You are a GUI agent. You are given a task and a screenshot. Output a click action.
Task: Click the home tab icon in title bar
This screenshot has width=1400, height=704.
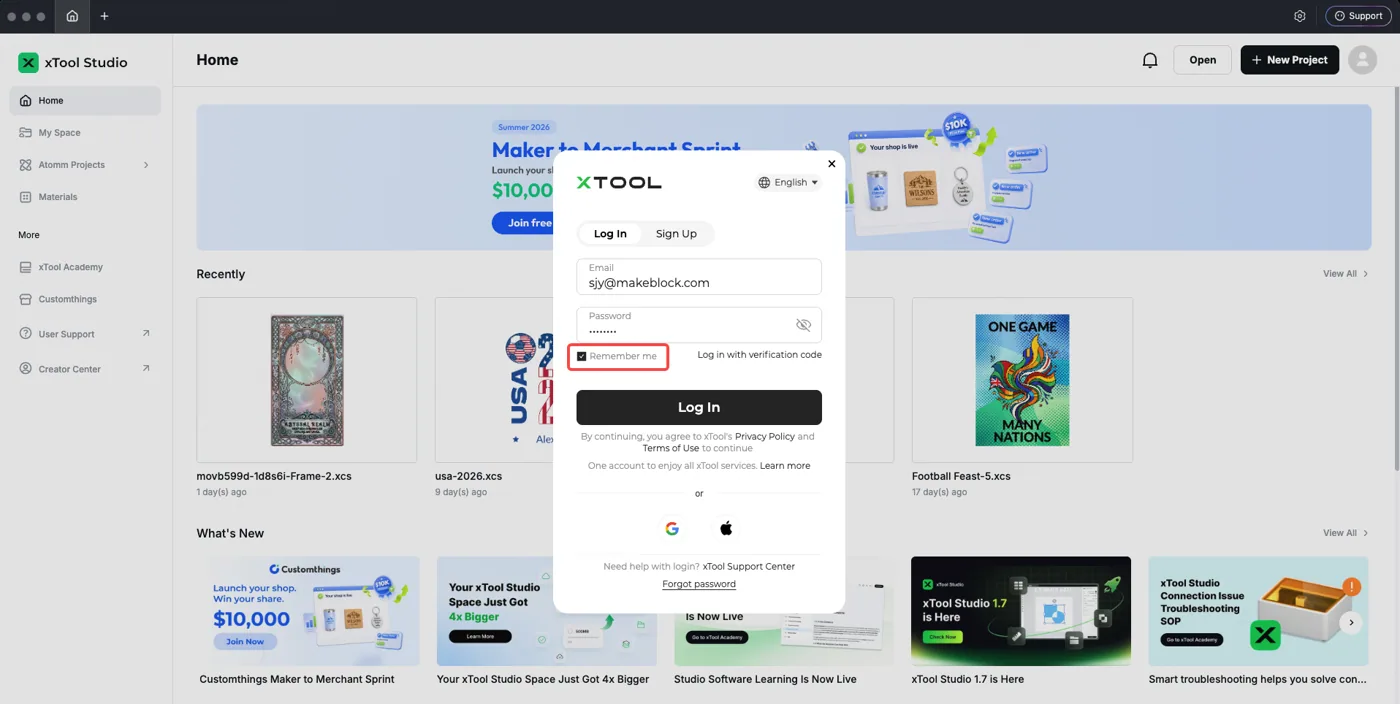coord(72,16)
